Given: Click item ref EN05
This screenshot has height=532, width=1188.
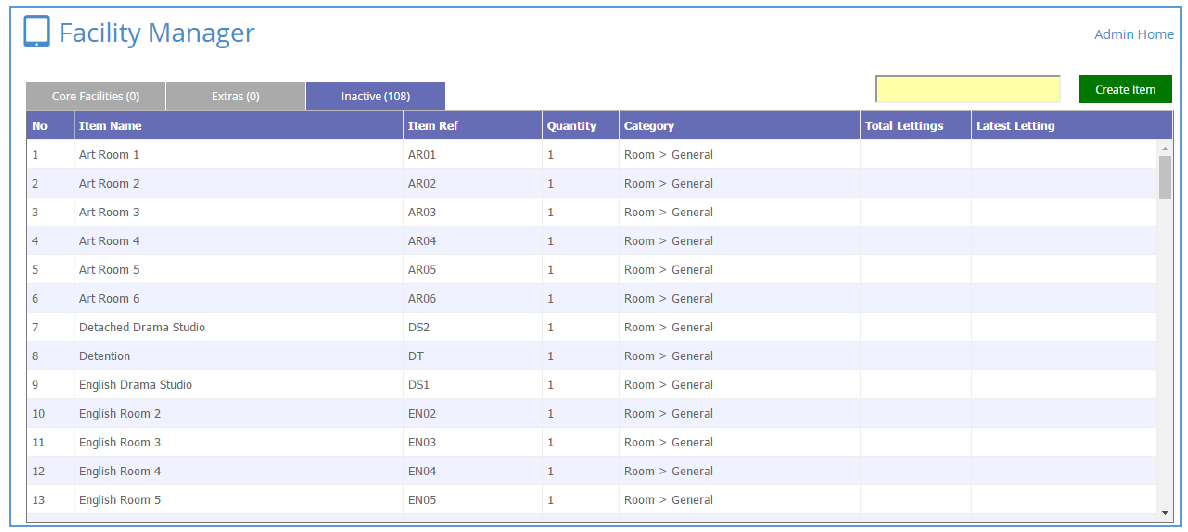Looking at the screenshot, I should [422, 499].
